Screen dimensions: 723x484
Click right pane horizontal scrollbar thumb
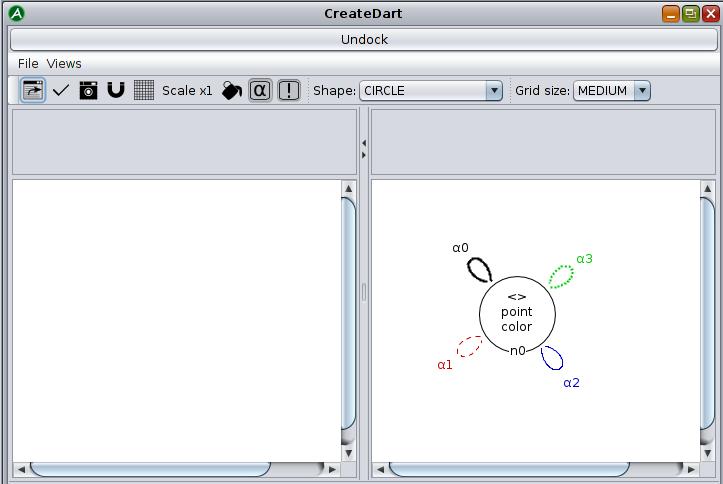point(510,470)
